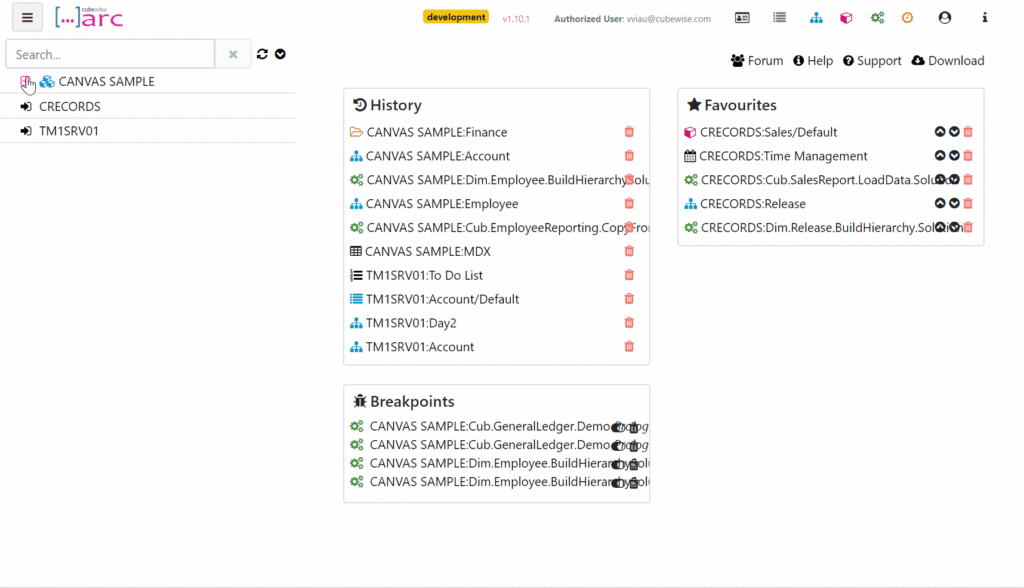1024x588 pixels.
Task: Open dropdown arrow next to refresh icon
Action: click(280, 54)
